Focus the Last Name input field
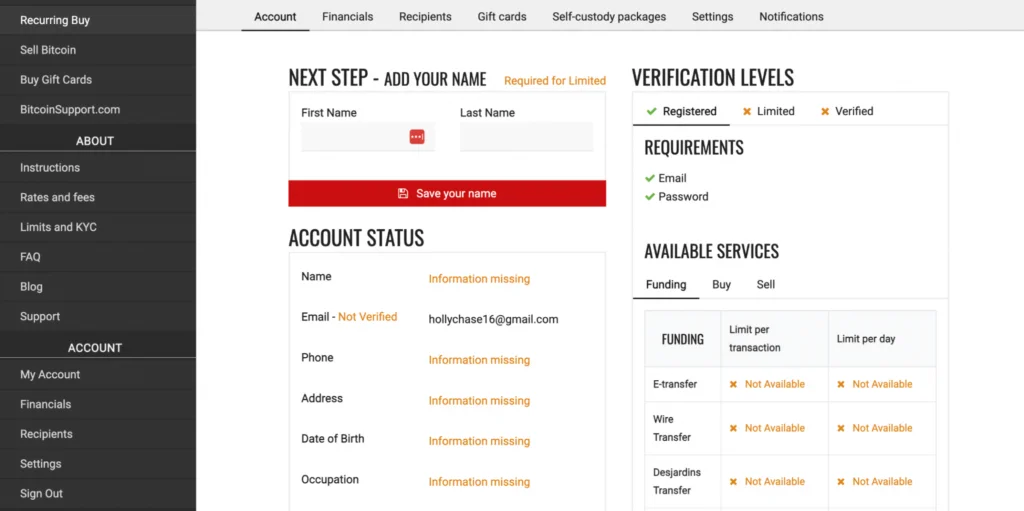The width and height of the screenshot is (1024, 511). point(526,137)
